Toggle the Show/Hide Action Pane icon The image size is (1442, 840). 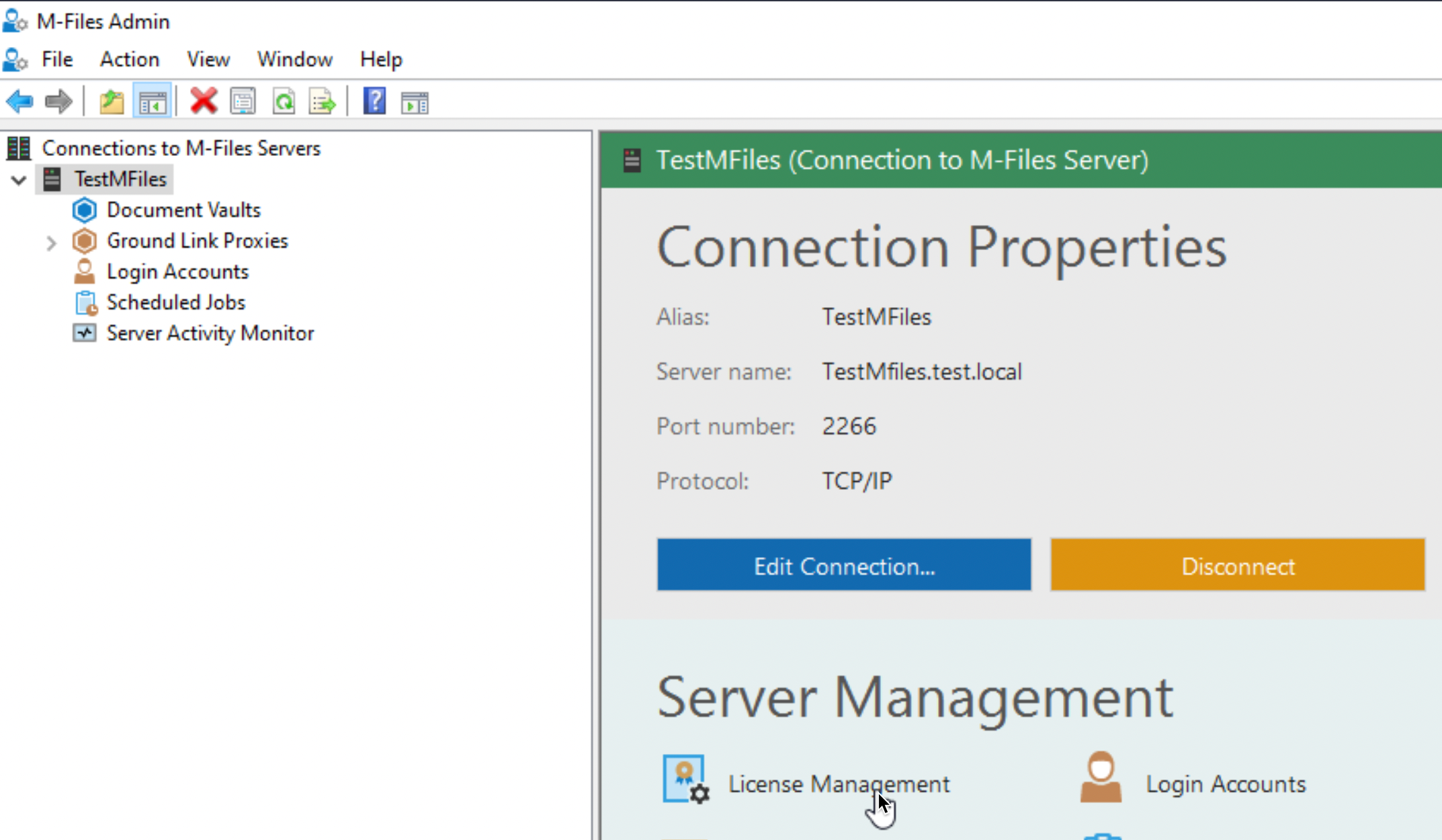click(415, 103)
